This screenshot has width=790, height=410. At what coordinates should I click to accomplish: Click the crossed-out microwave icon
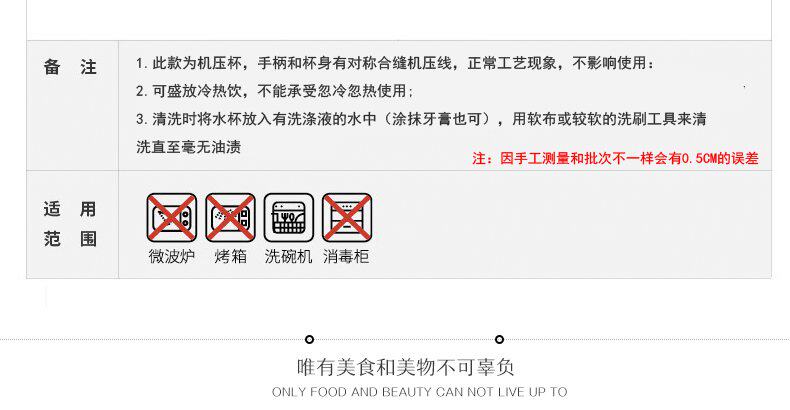click(172, 218)
